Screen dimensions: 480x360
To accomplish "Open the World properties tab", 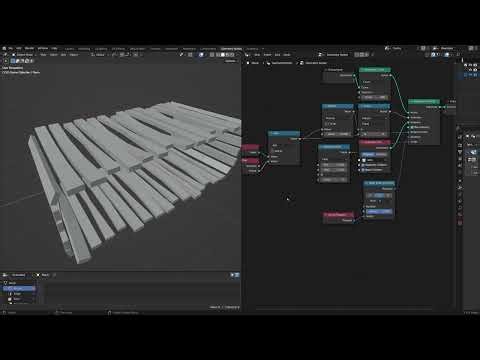I will tap(460, 173).
